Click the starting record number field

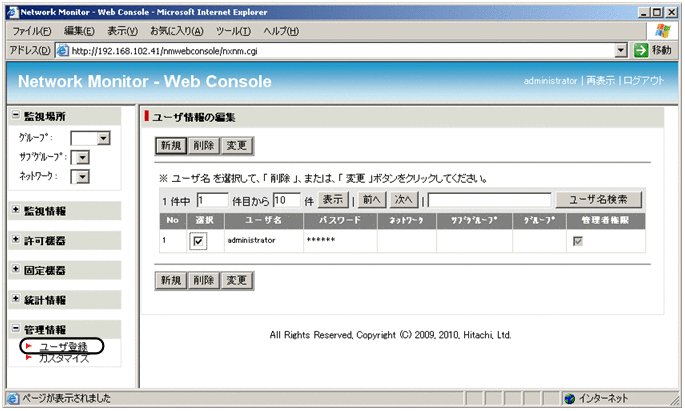212,200
